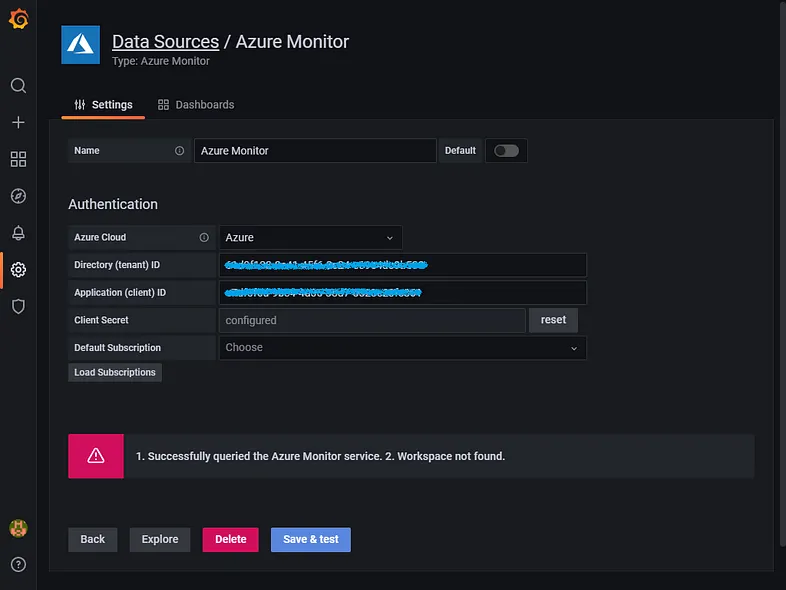Click the Load Subscriptions button
This screenshot has width=786, height=590.
[115, 372]
